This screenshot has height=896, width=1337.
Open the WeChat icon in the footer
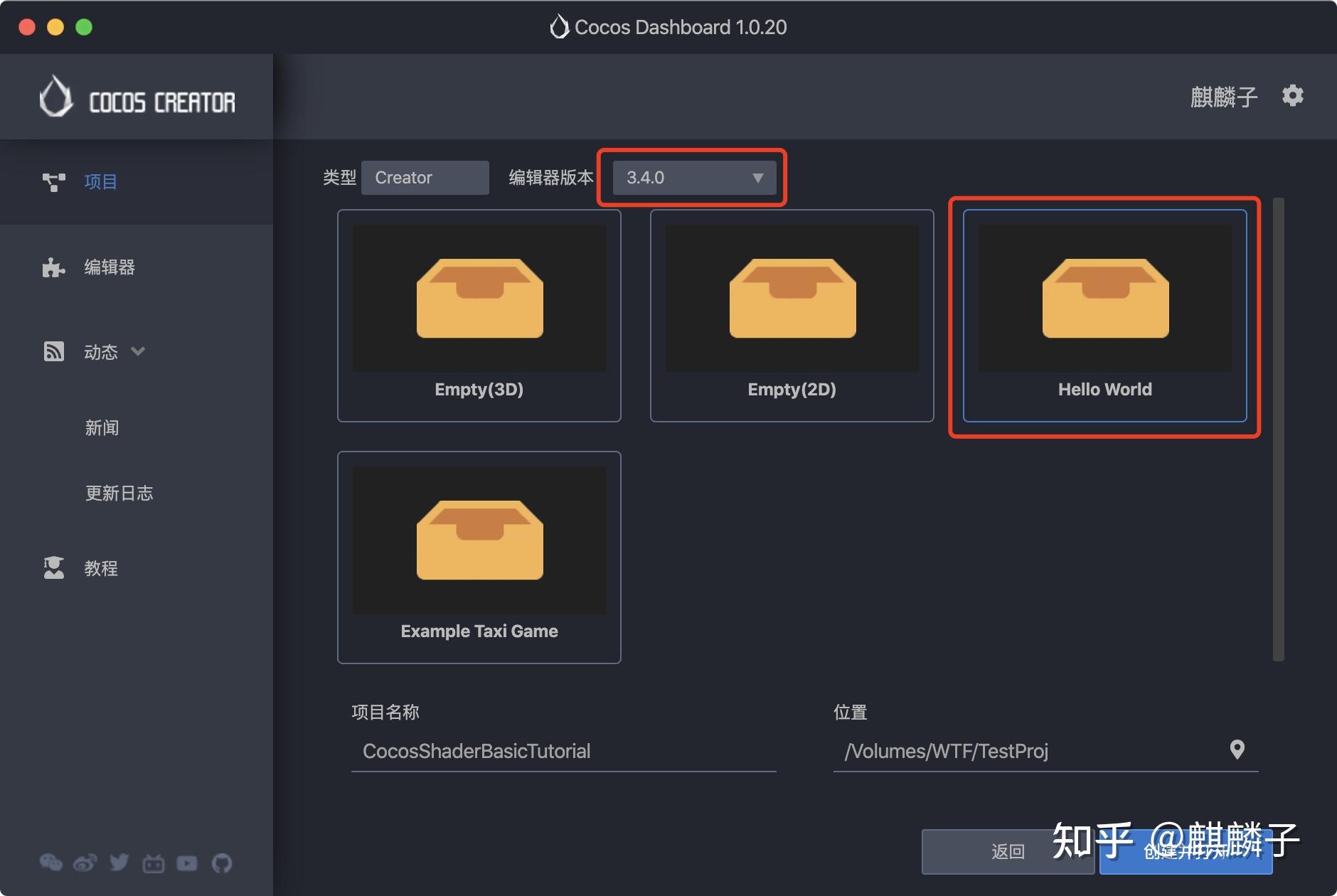pos(50,862)
